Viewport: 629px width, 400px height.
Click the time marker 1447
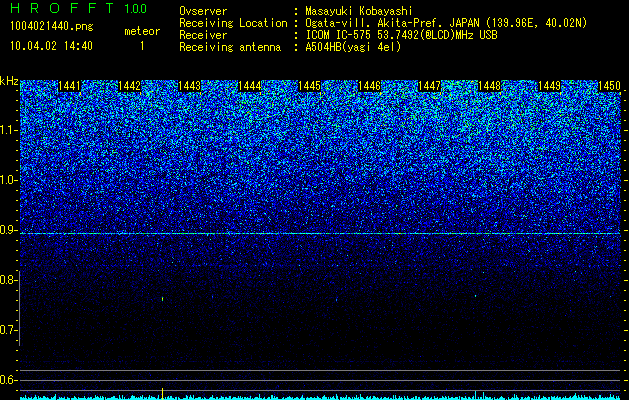click(x=429, y=86)
